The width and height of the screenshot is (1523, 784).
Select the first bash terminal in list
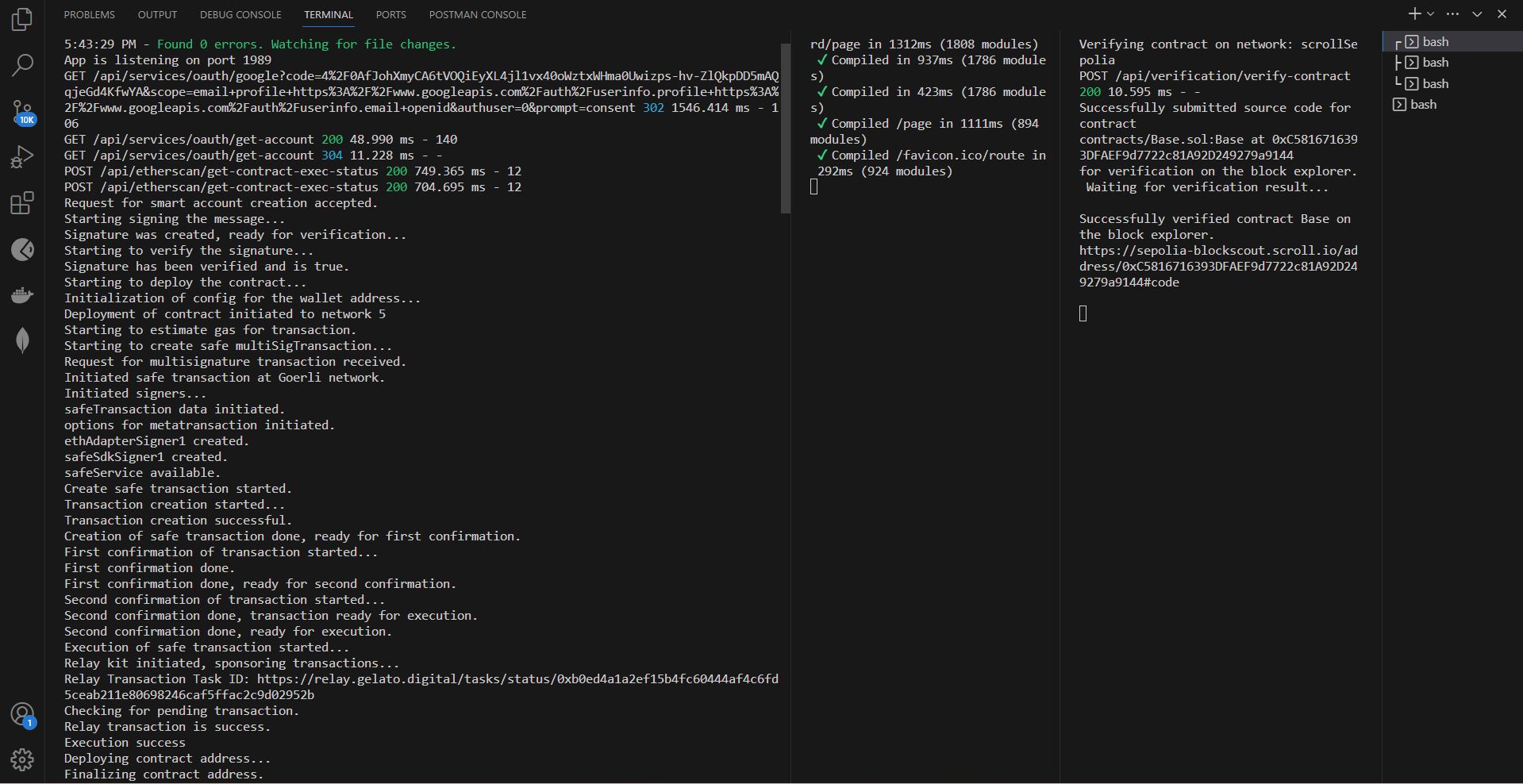[x=1452, y=41]
